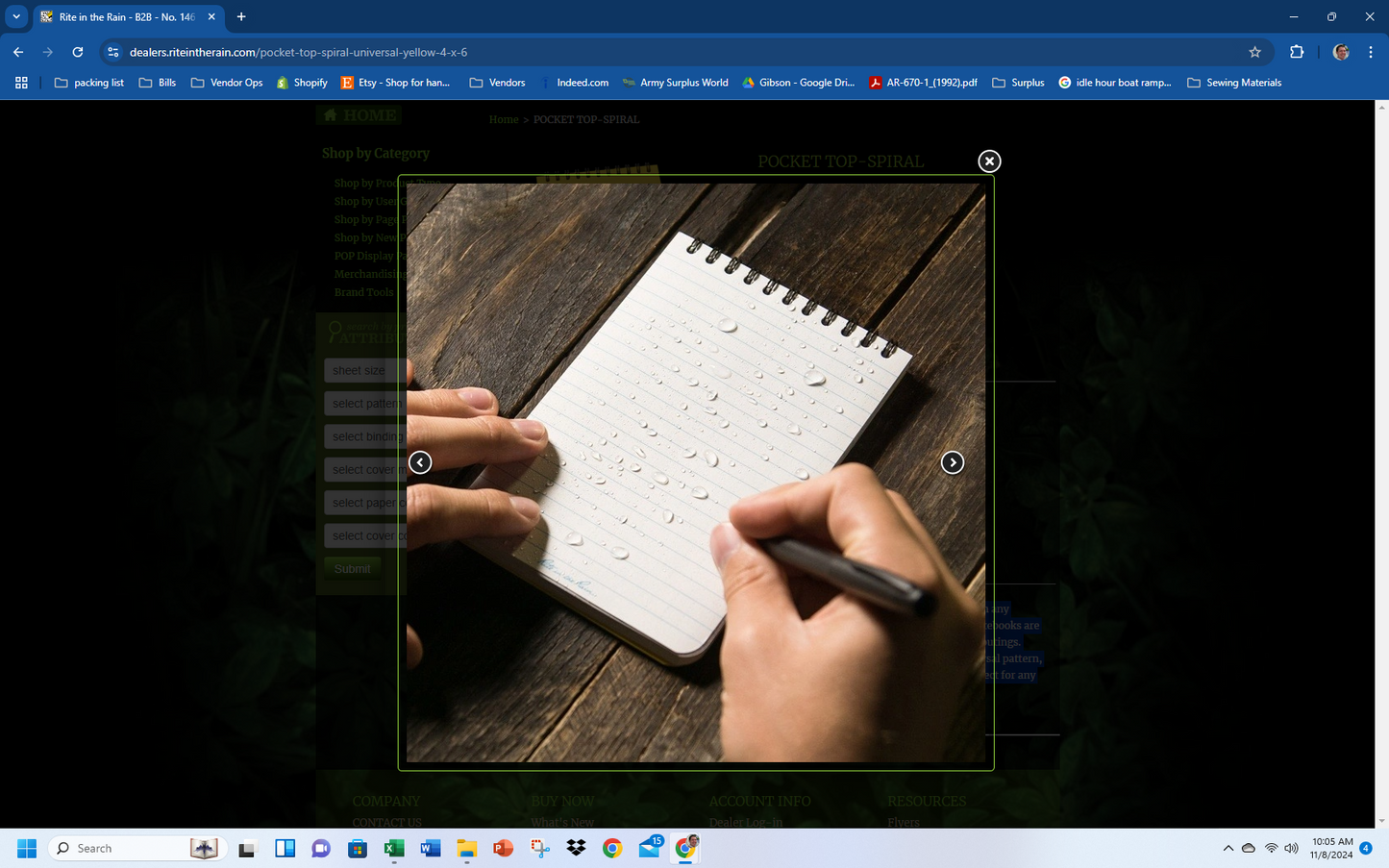Screen dimensions: 1389x868
Task: Open the Army Surplus World bookmark
Action: pos(675,83)
